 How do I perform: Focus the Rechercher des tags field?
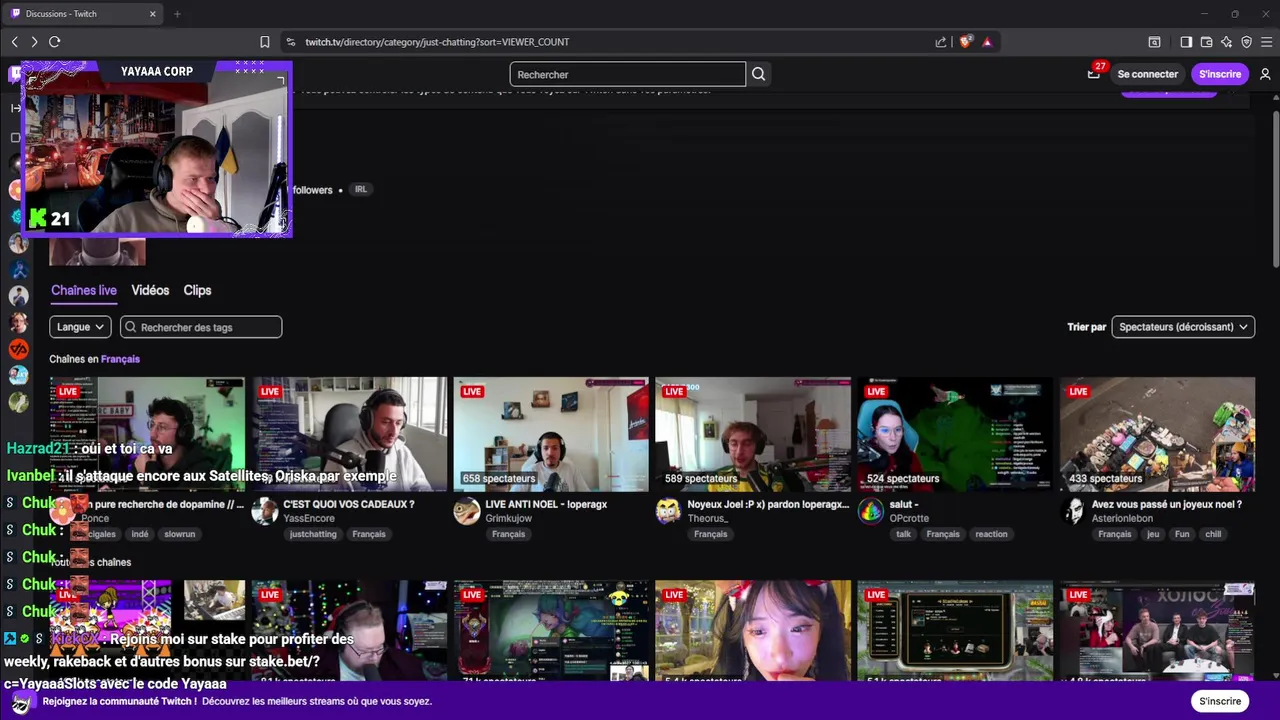(201, 327)
